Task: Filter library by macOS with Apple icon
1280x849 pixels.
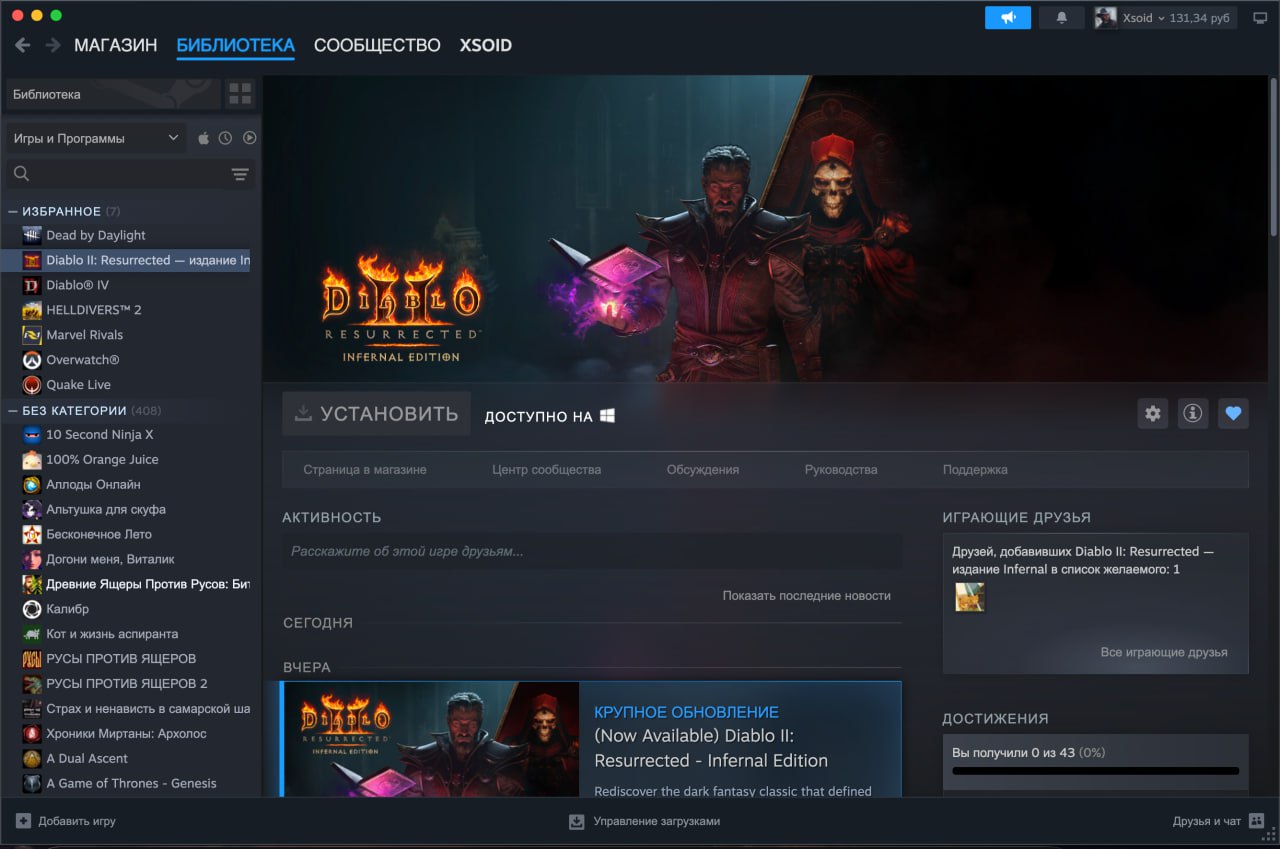Action: (x=202, y=138)
